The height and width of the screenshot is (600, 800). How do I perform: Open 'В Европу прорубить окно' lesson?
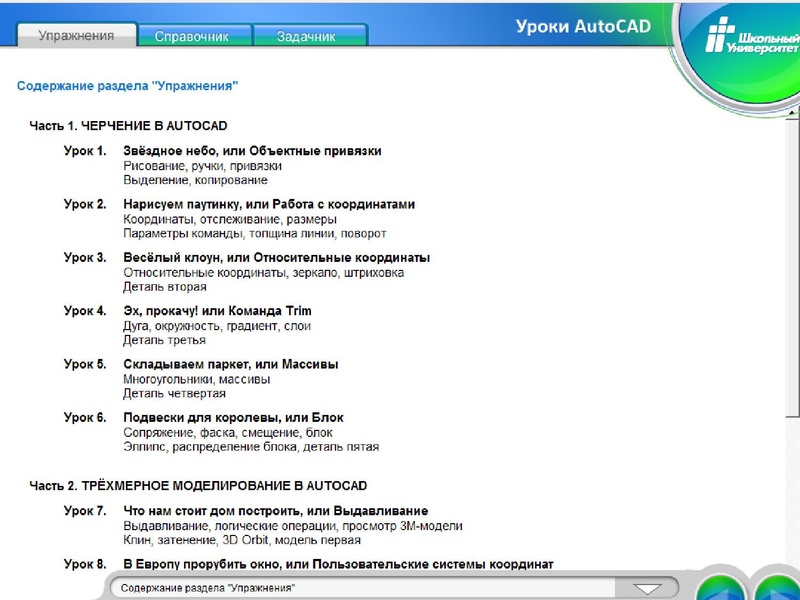coord(337,564)
